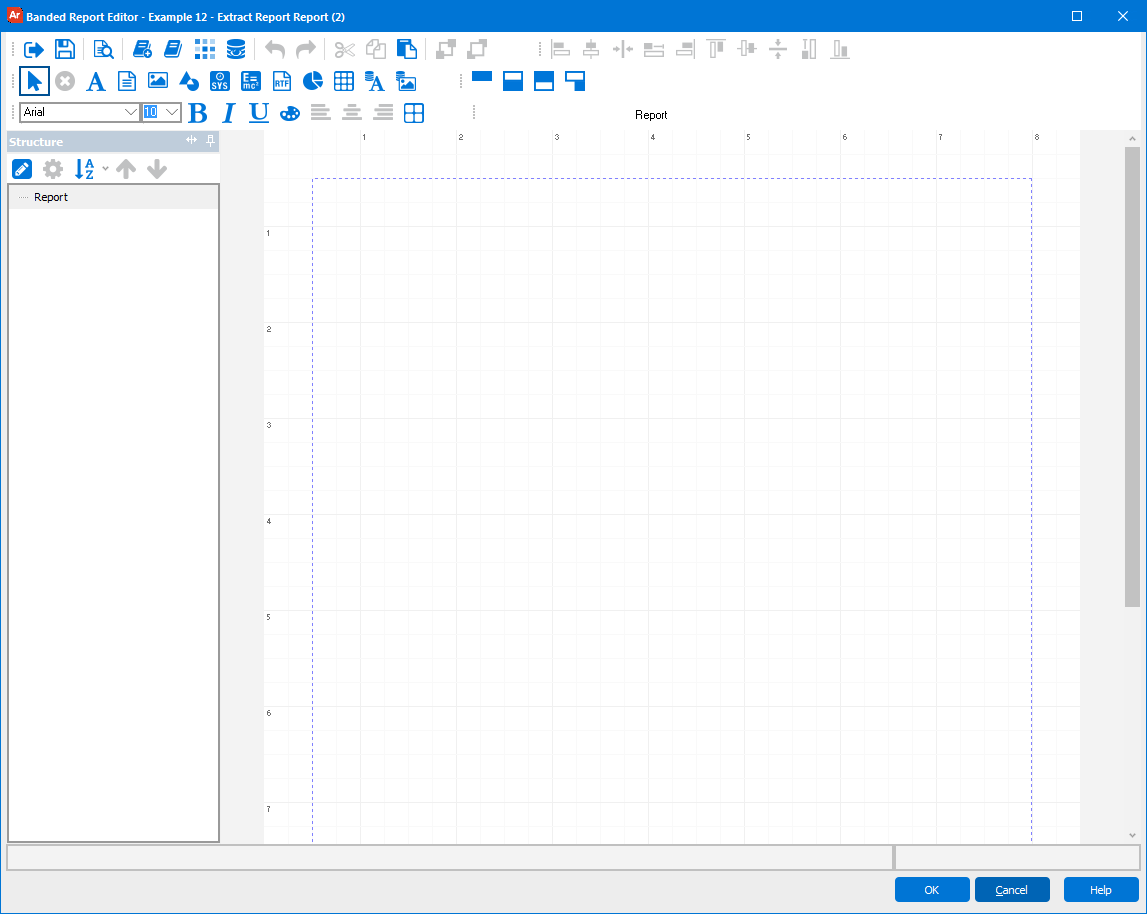Click the Report band tab above the canvas

click(x=651, y=115)
